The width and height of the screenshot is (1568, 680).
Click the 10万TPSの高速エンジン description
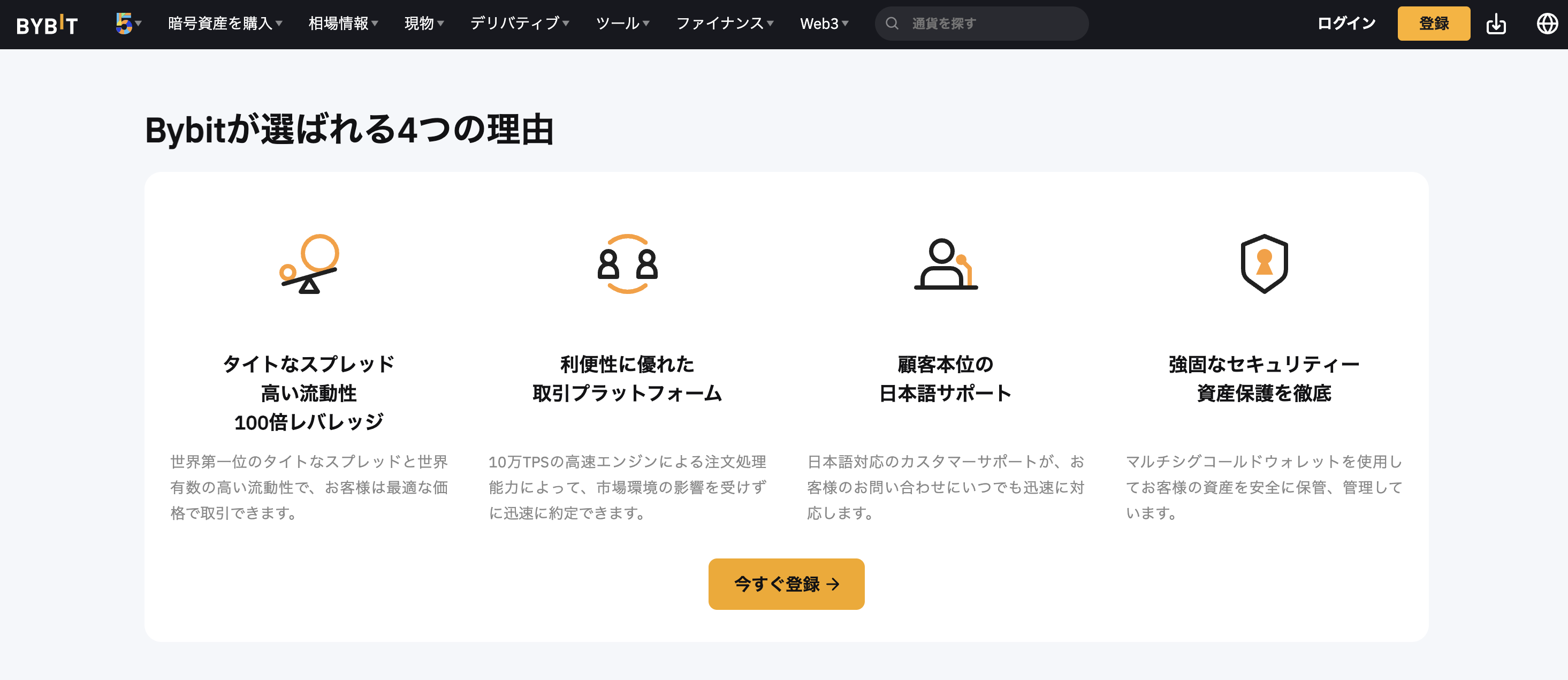[628, 487]
